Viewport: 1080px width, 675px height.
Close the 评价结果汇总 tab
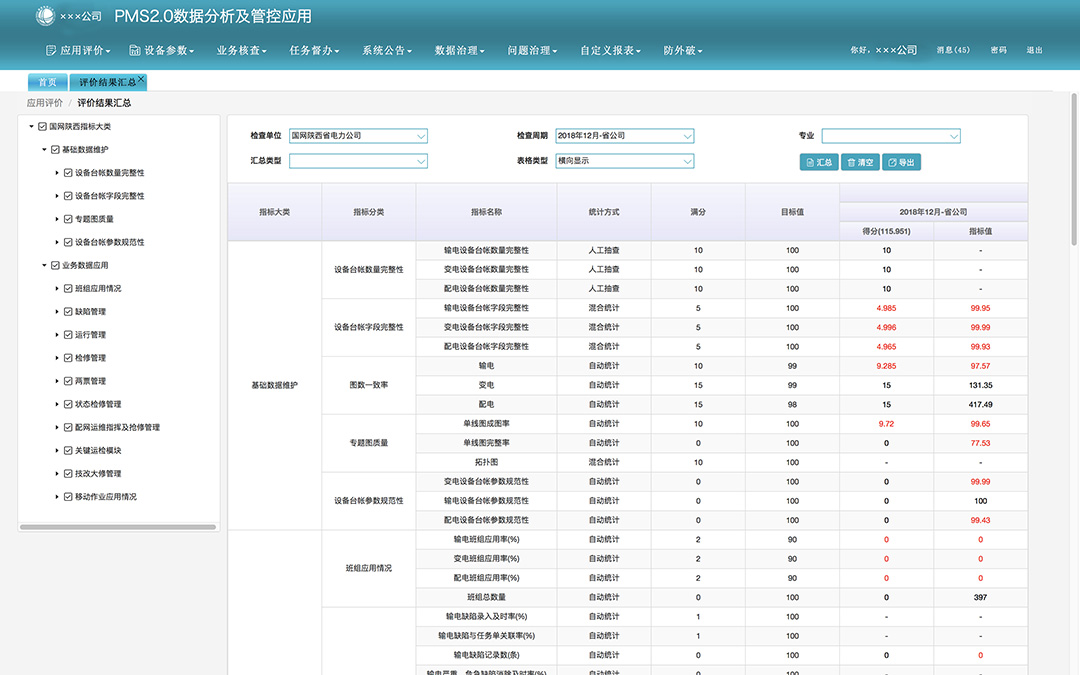click(142, 78)
